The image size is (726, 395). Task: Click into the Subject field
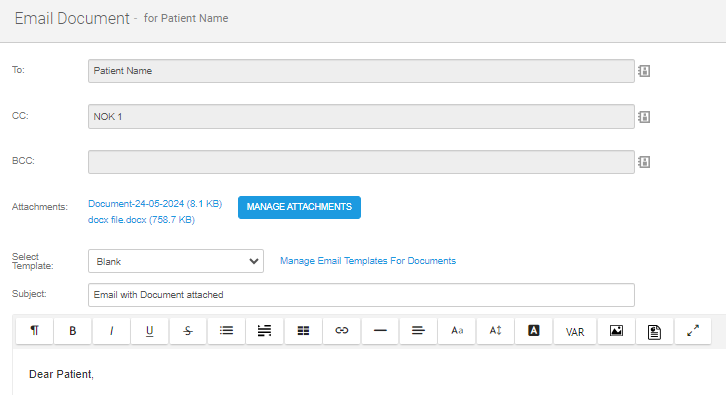click(x=361, y=295)
